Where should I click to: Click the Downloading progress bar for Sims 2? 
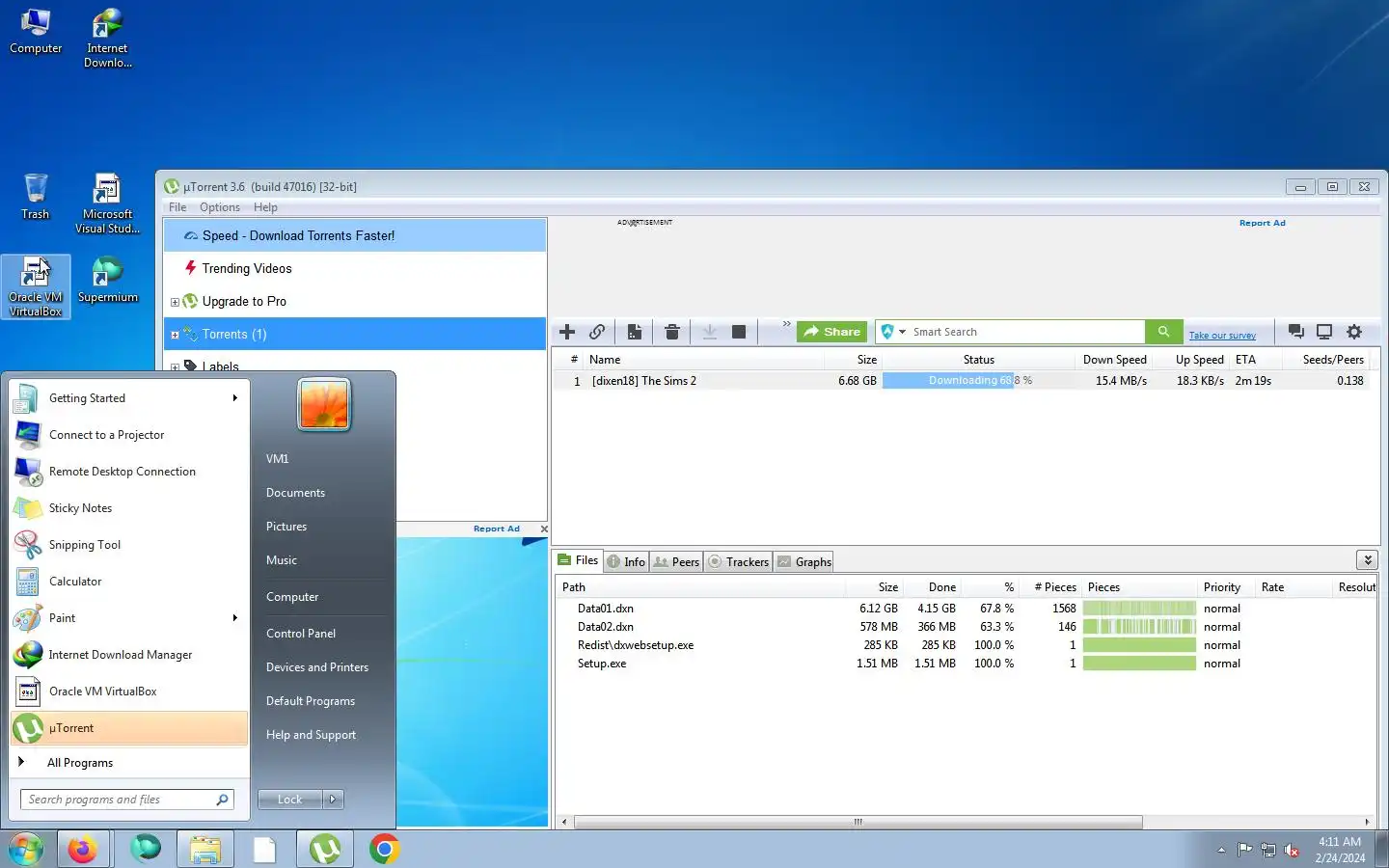coord(977,381)
